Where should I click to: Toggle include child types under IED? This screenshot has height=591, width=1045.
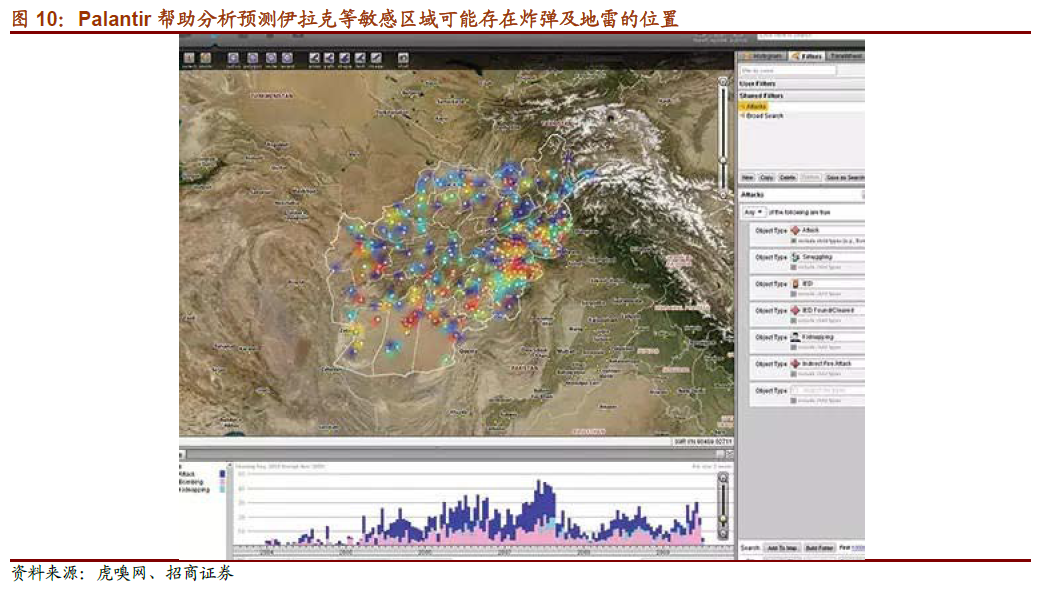click(794, 294)
